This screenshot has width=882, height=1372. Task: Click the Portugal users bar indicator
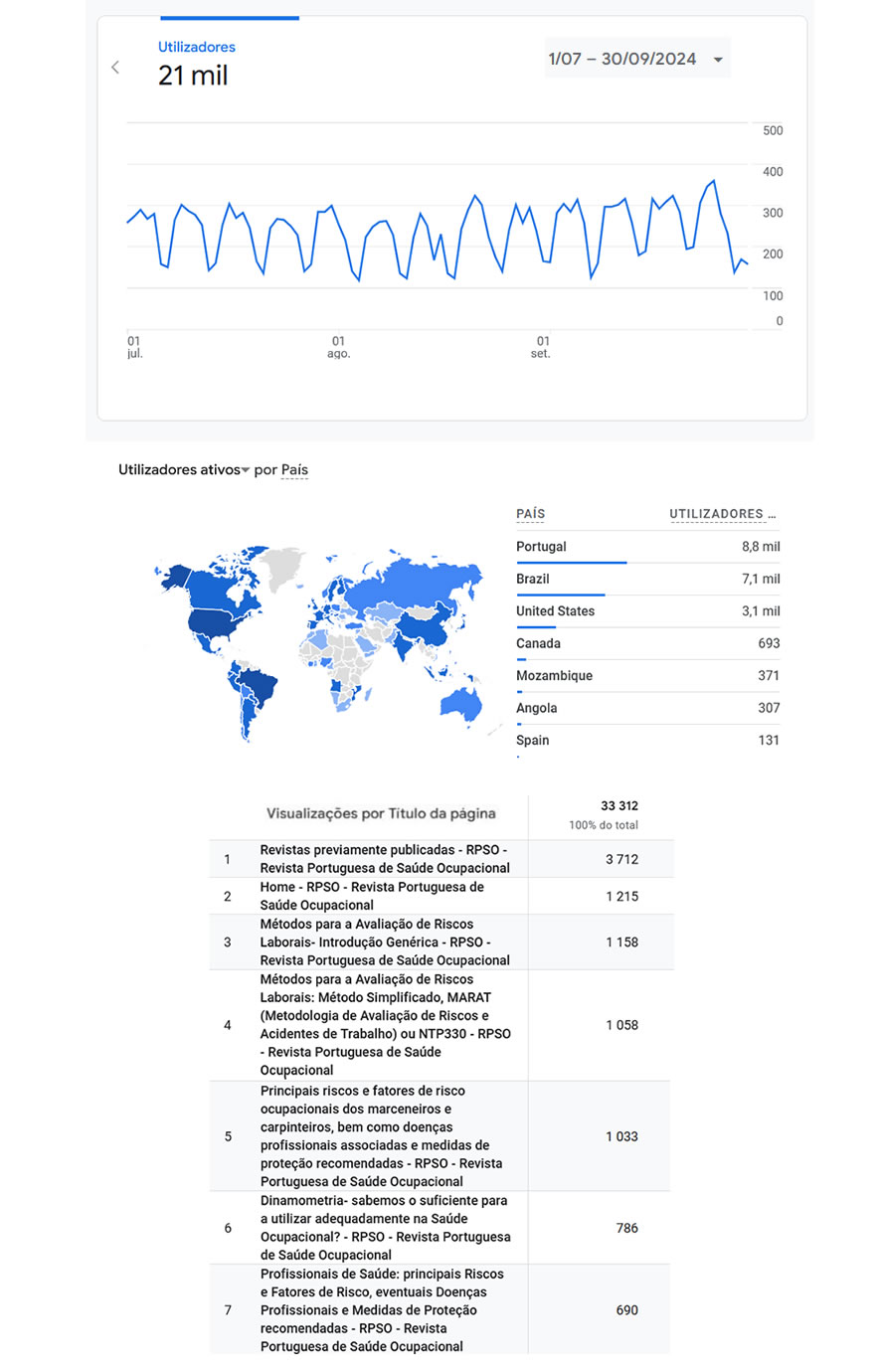(571, 563)
